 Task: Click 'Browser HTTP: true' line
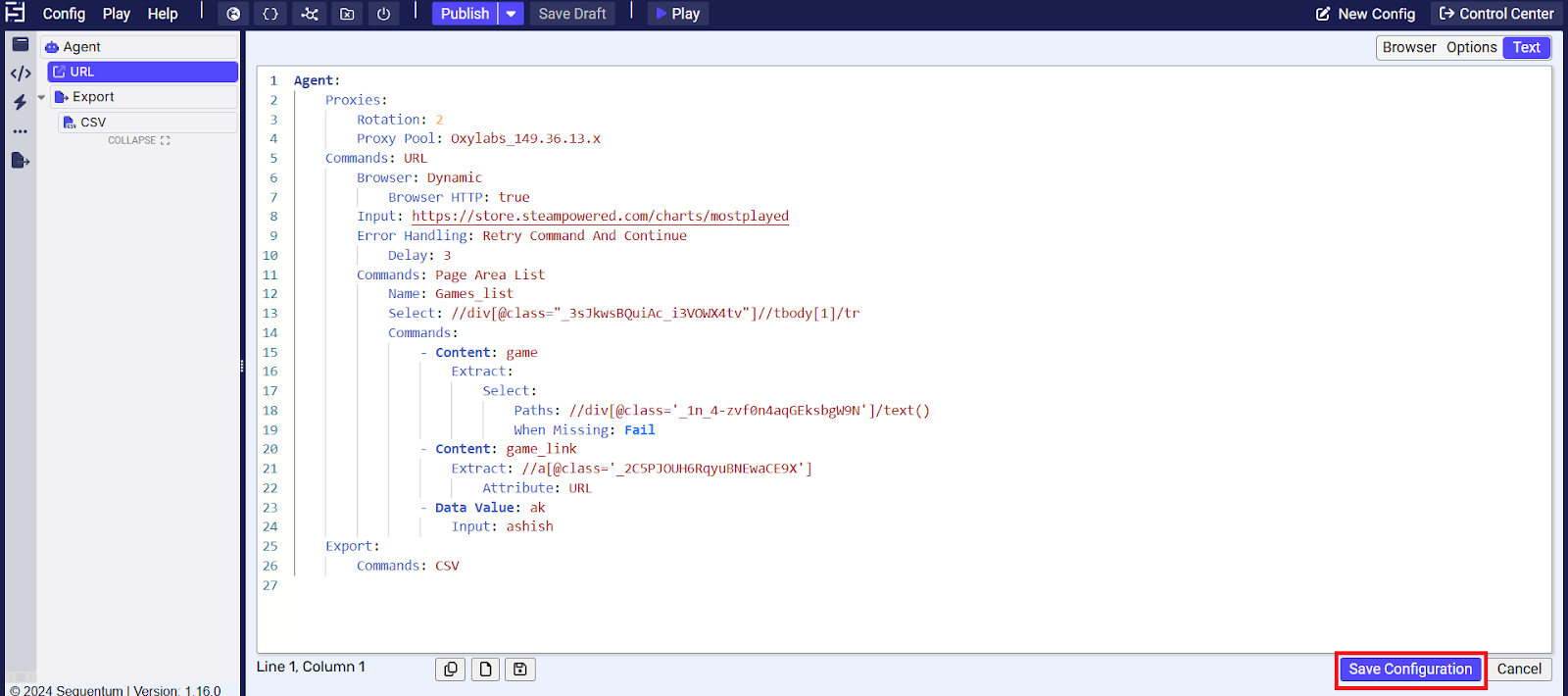[x=459, y=197]
